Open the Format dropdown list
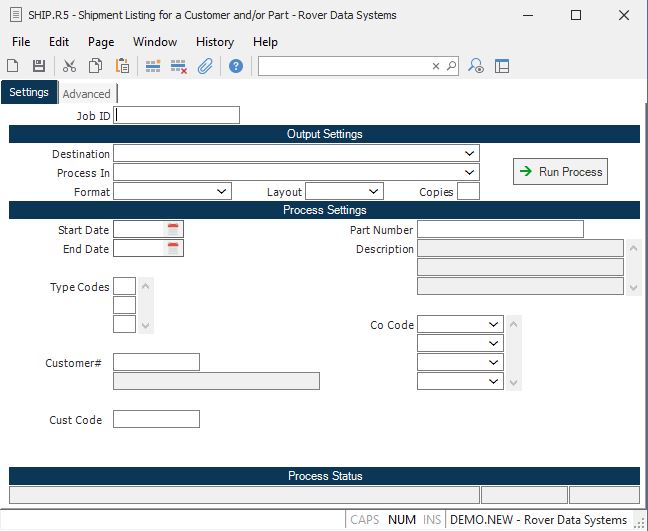 pyautogui.click(x=222, y=191)
